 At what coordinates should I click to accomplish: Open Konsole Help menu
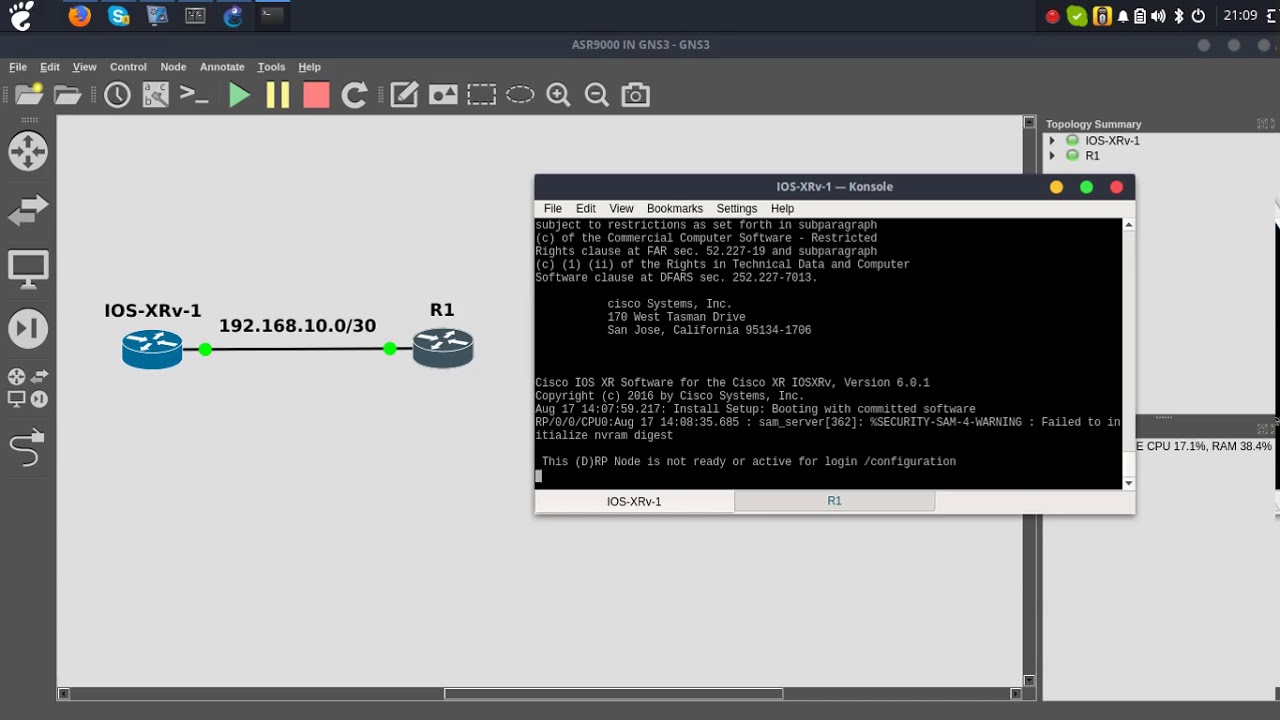(782, 208)
